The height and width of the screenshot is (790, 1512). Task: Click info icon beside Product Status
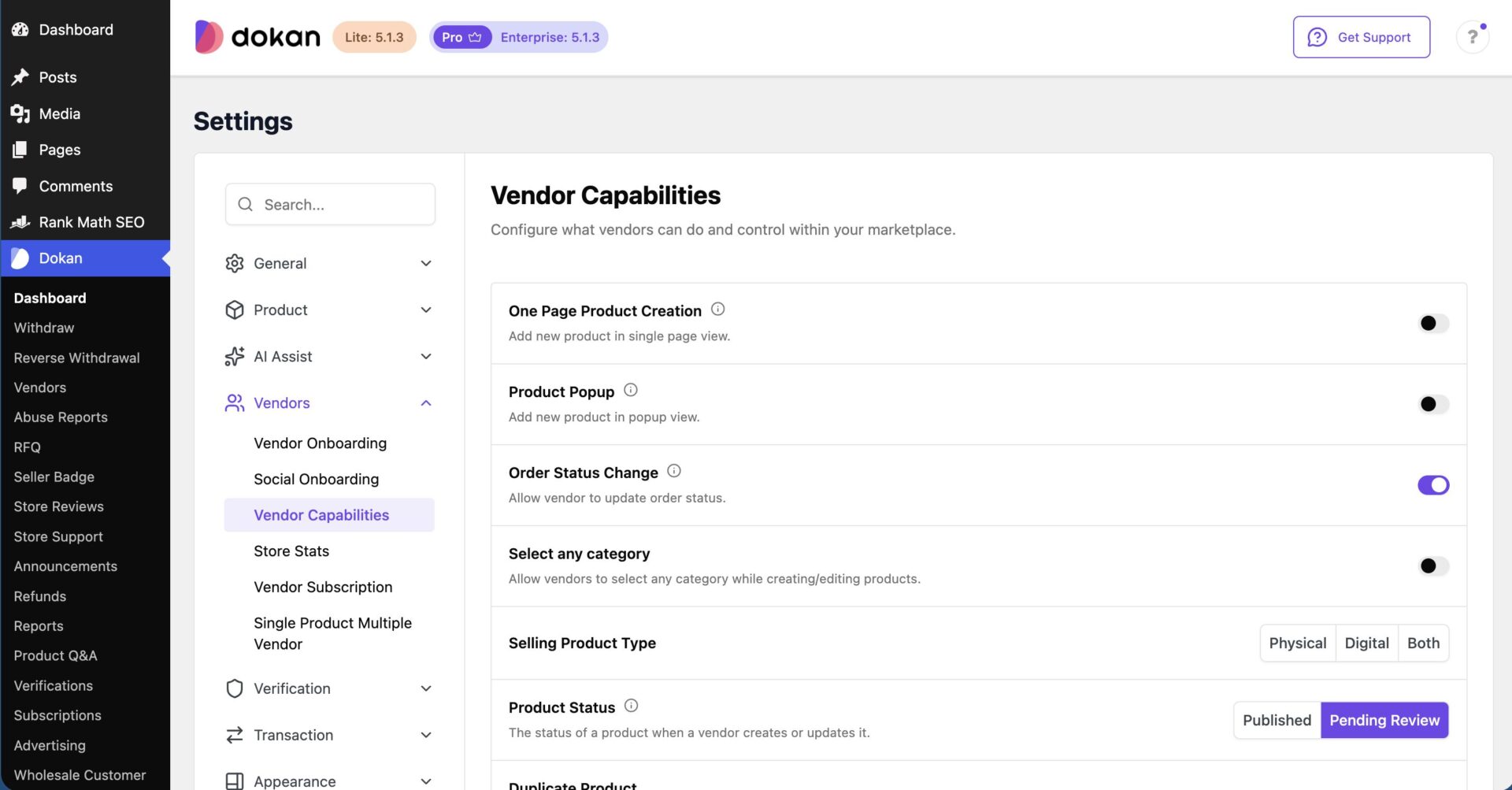pos(632,706)
